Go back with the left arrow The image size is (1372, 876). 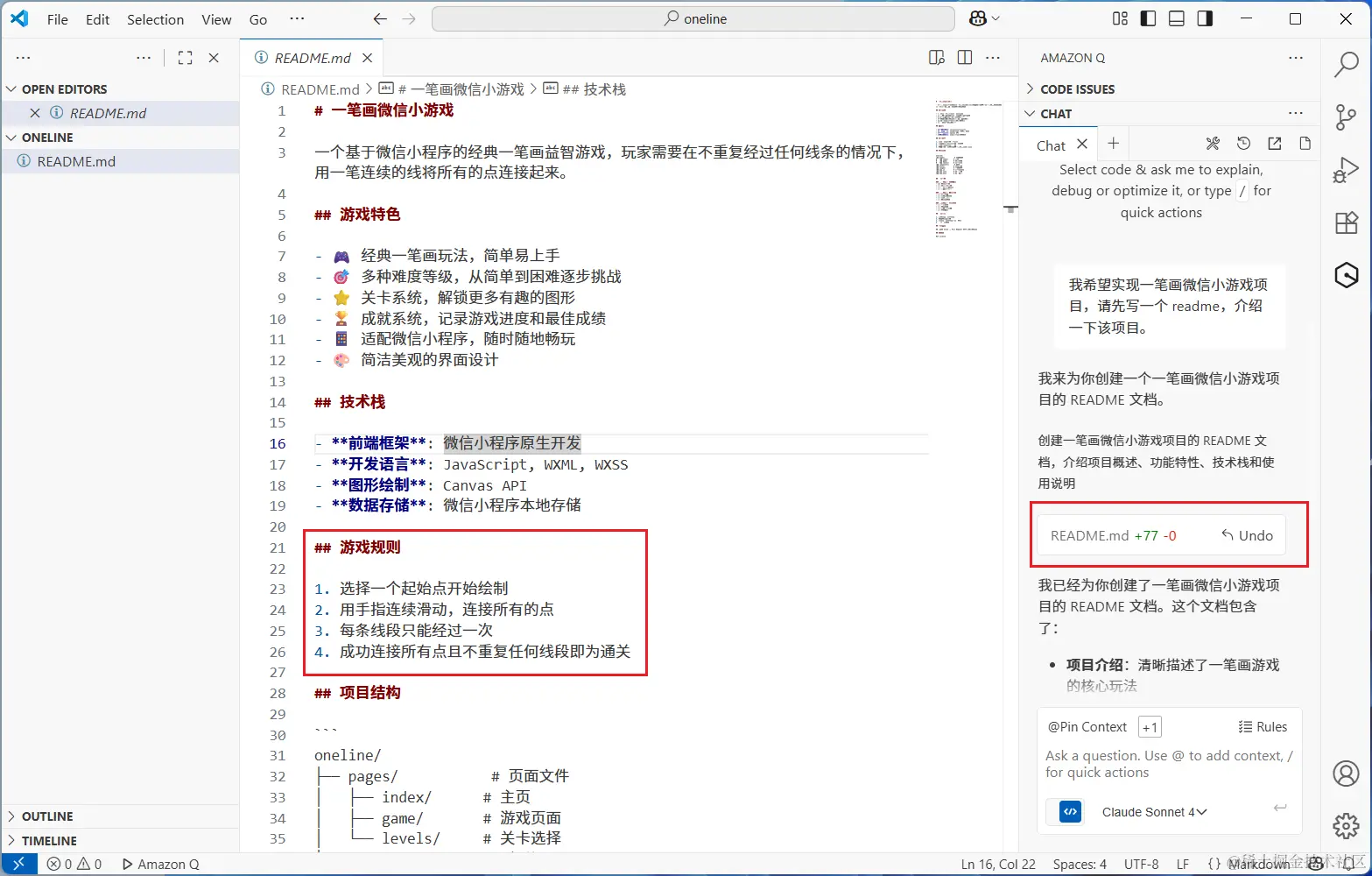380,18
